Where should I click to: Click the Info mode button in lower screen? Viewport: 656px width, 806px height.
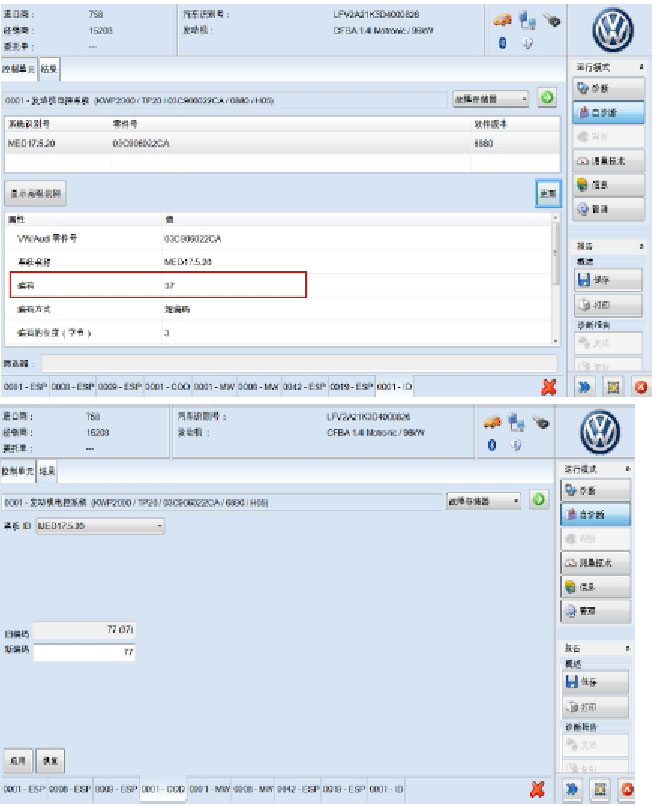pos(595,587)
